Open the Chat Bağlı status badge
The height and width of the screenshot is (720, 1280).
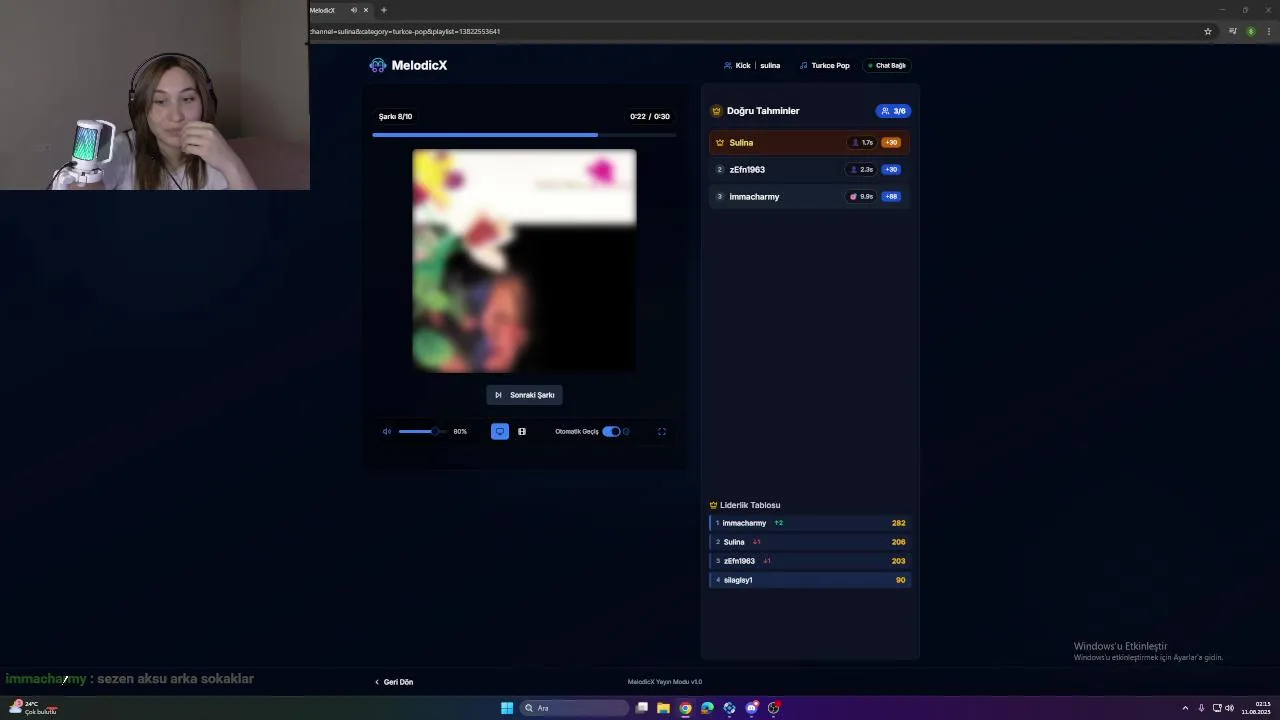click(887, 66)
